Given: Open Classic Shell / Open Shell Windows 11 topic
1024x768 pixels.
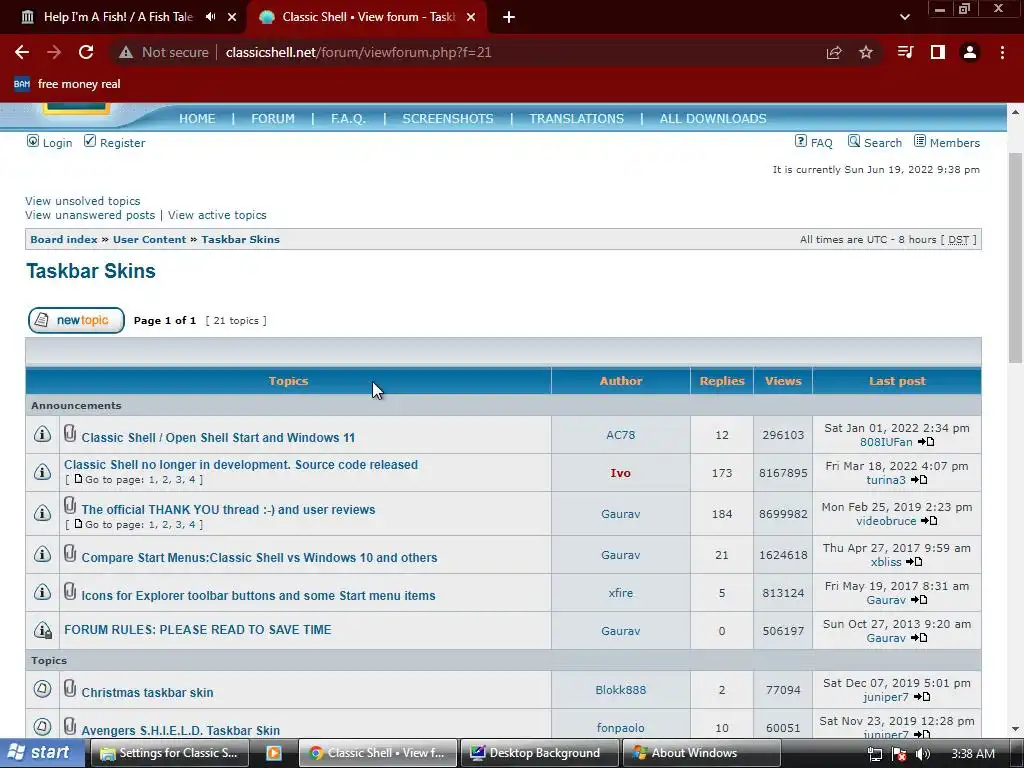Looking at the screenshot, I should click(x=218, y=438).
